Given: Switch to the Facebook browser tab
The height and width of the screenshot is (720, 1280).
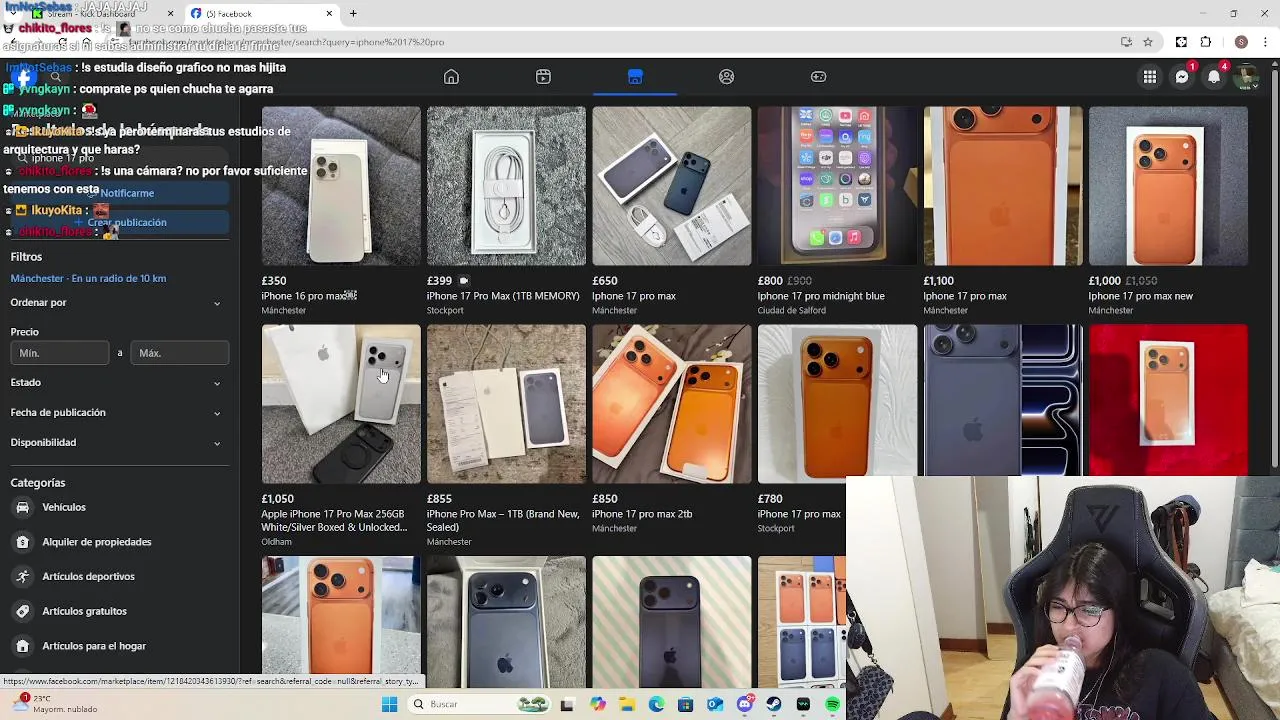Looking at the screenshot, I should 260,14.
